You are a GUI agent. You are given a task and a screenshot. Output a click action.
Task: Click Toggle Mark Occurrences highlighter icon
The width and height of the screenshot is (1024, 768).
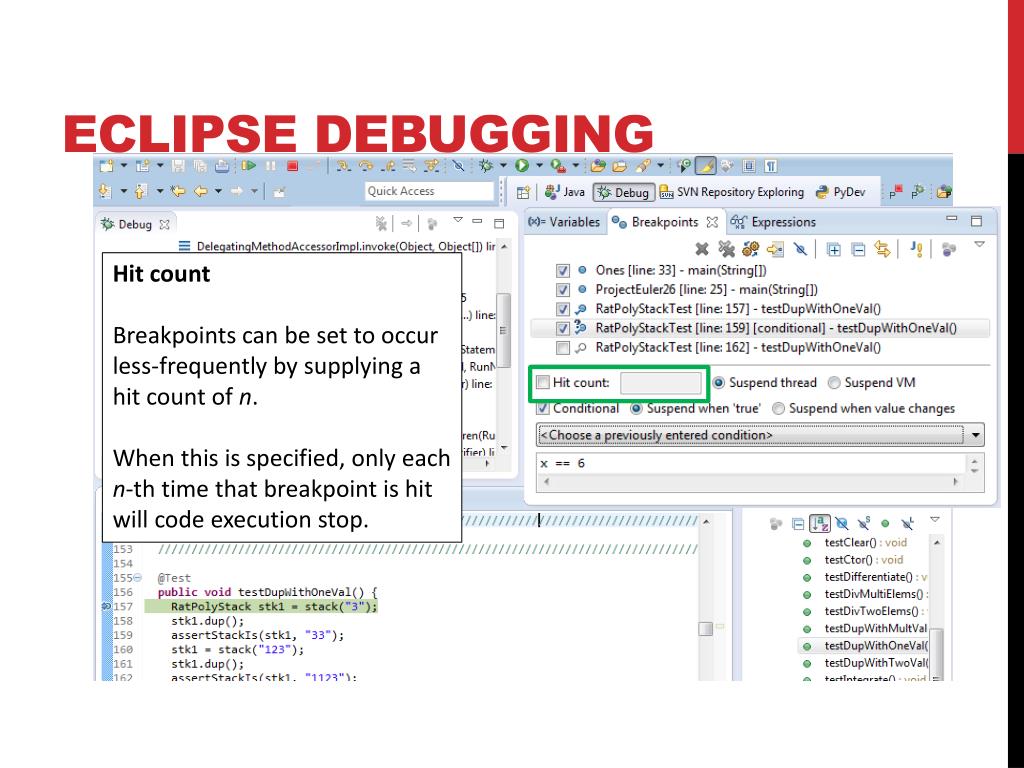705,166
